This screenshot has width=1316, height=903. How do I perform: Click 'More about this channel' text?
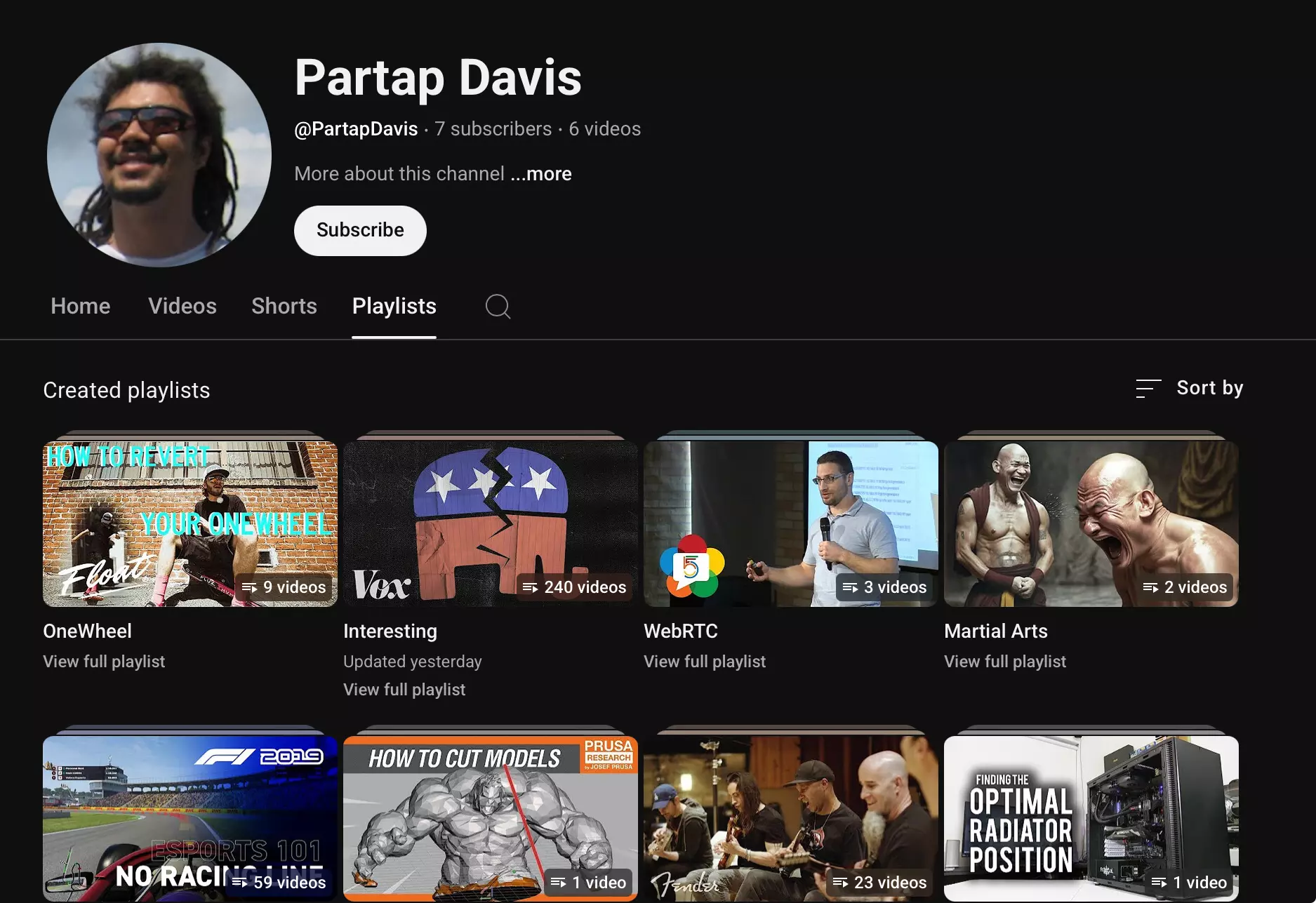click(x=399, y=173)
